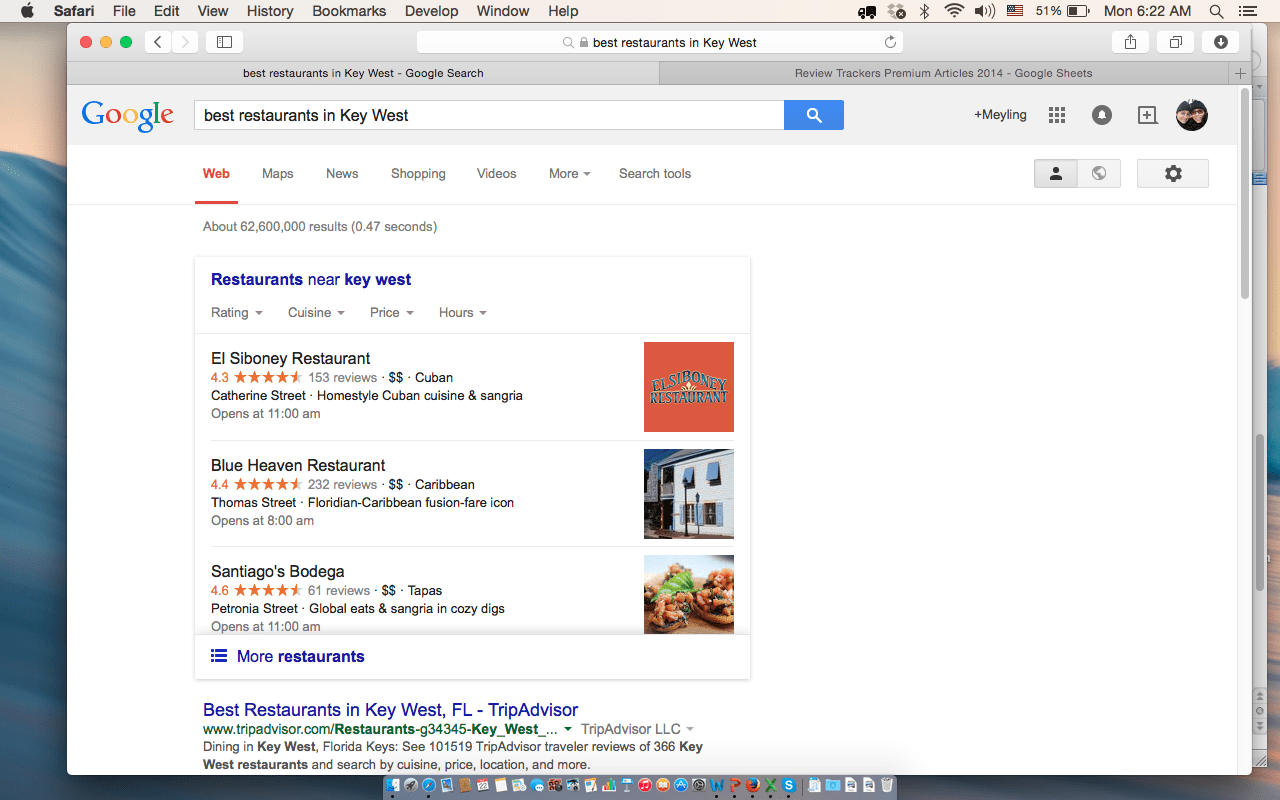Add a new Safari tab
Screen dimensions: 1280x800
point(1240,73)
